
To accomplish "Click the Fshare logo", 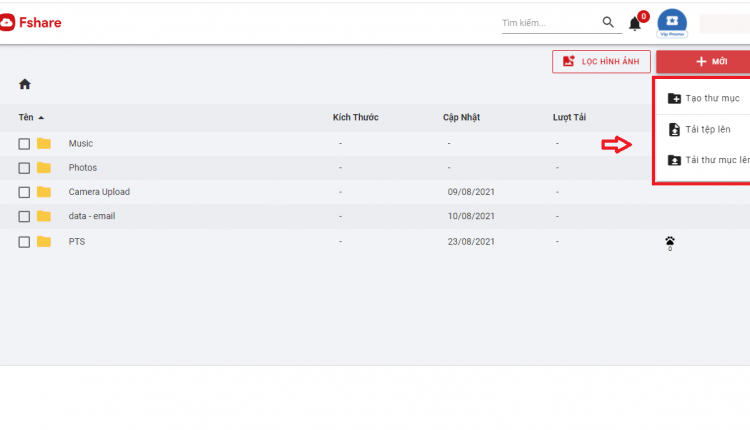I will (31, 22).
